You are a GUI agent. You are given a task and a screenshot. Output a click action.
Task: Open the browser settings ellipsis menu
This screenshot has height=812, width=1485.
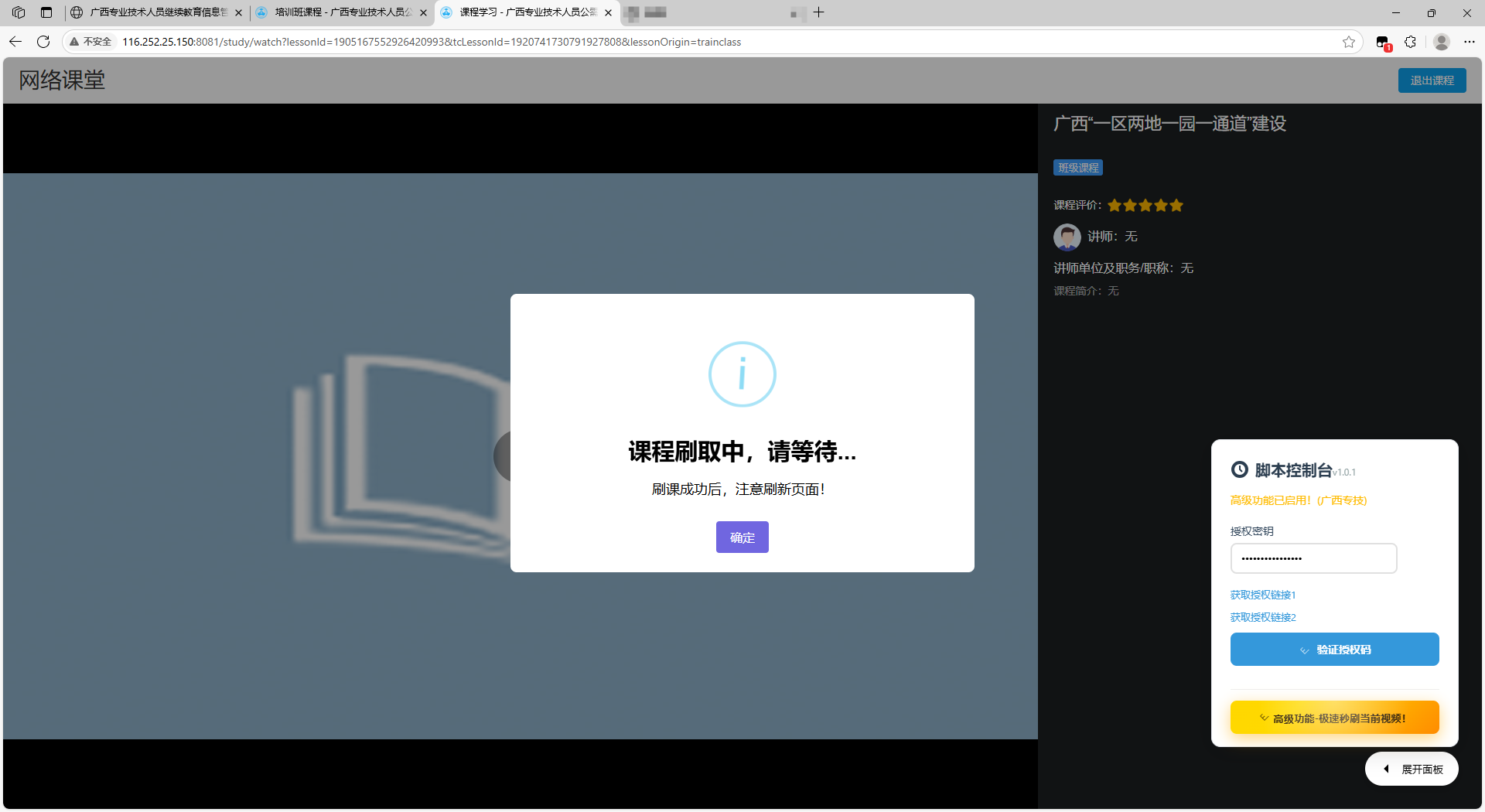tap(1470, 42)
